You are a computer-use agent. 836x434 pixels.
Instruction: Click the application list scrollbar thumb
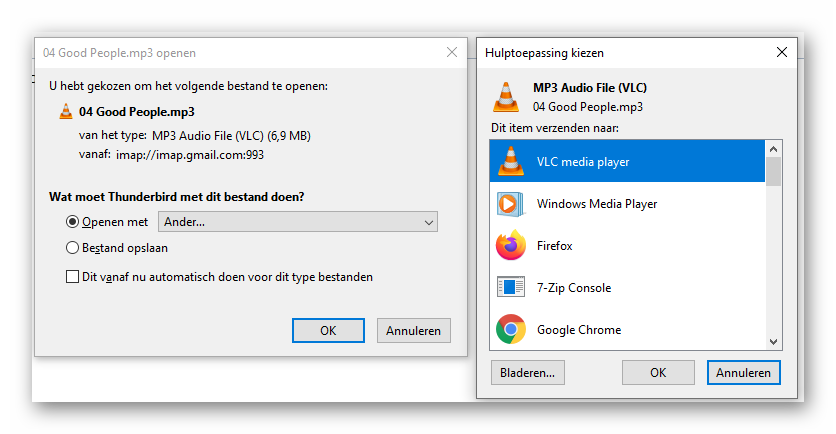click(773, 171)
